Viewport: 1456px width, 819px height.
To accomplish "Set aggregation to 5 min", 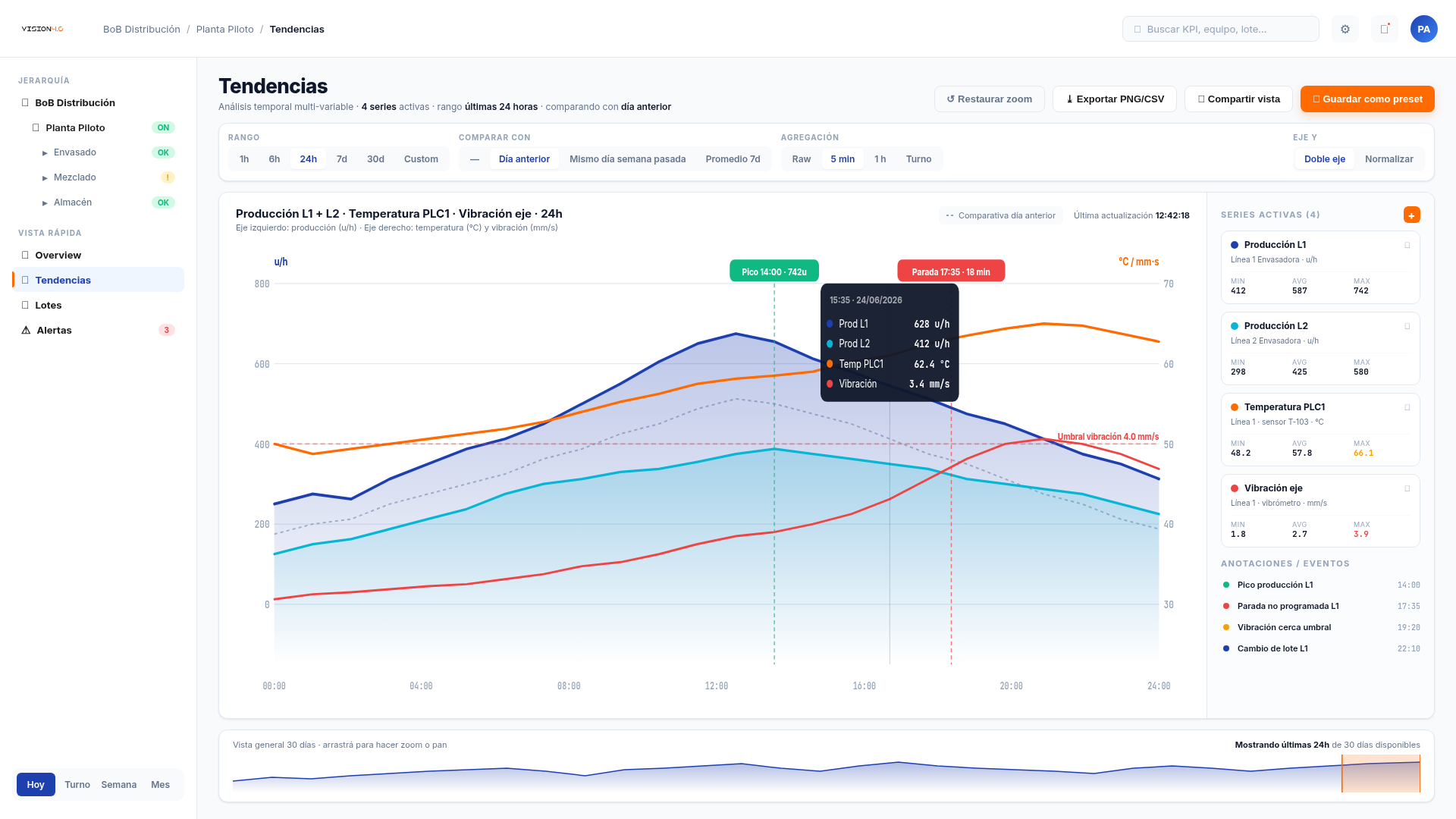I will [843, 159].
